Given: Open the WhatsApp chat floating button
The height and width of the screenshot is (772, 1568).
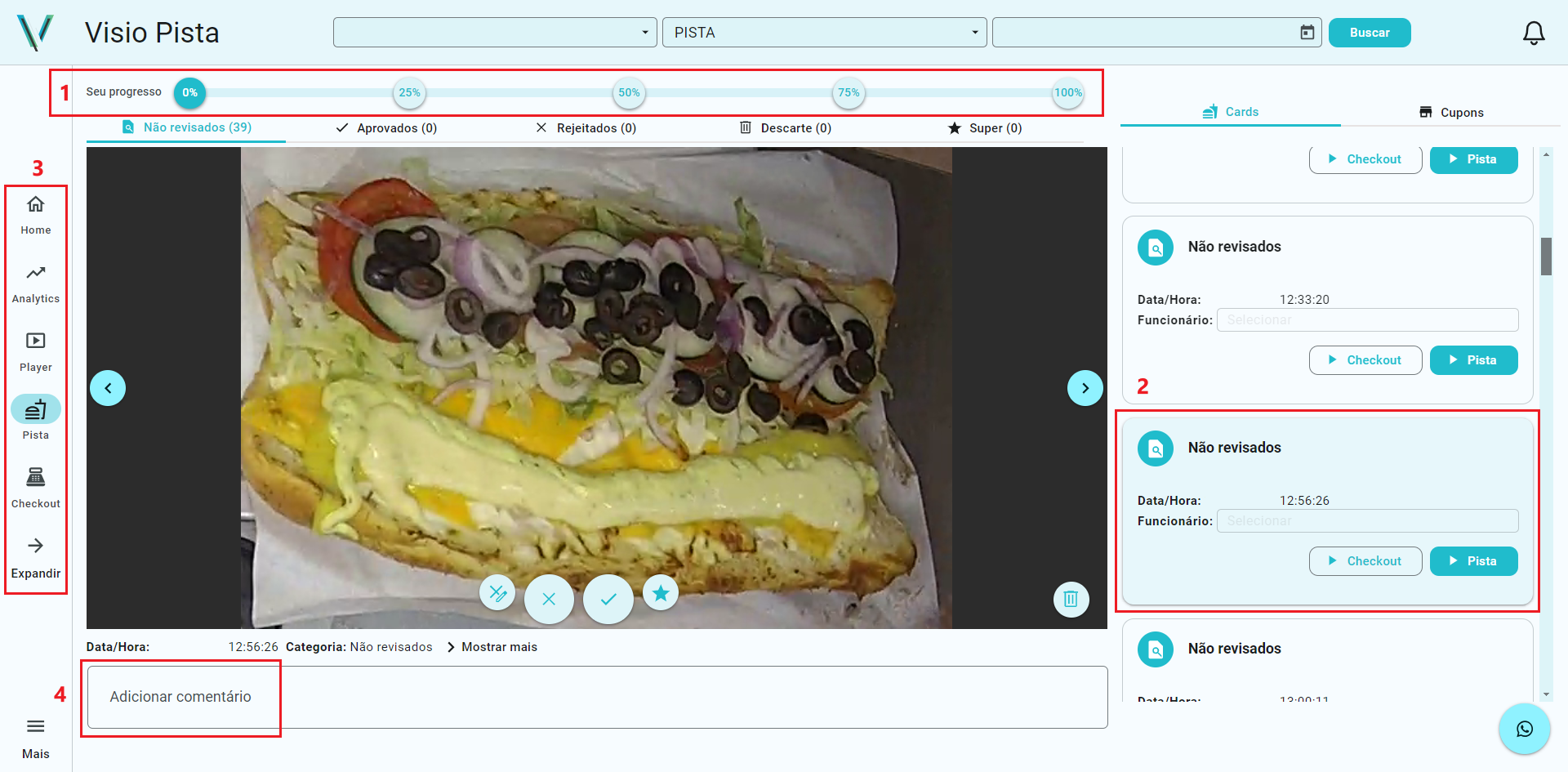Looking at the screenshot, I should click(x=1524, y=729).
